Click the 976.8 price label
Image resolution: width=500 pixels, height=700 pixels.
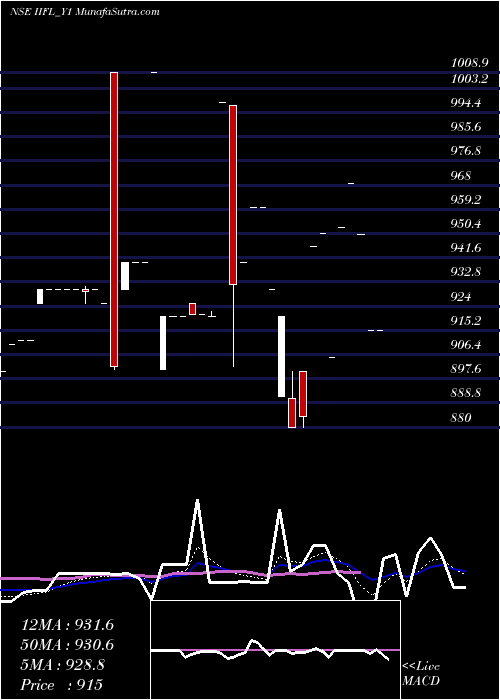click(467, 151)
